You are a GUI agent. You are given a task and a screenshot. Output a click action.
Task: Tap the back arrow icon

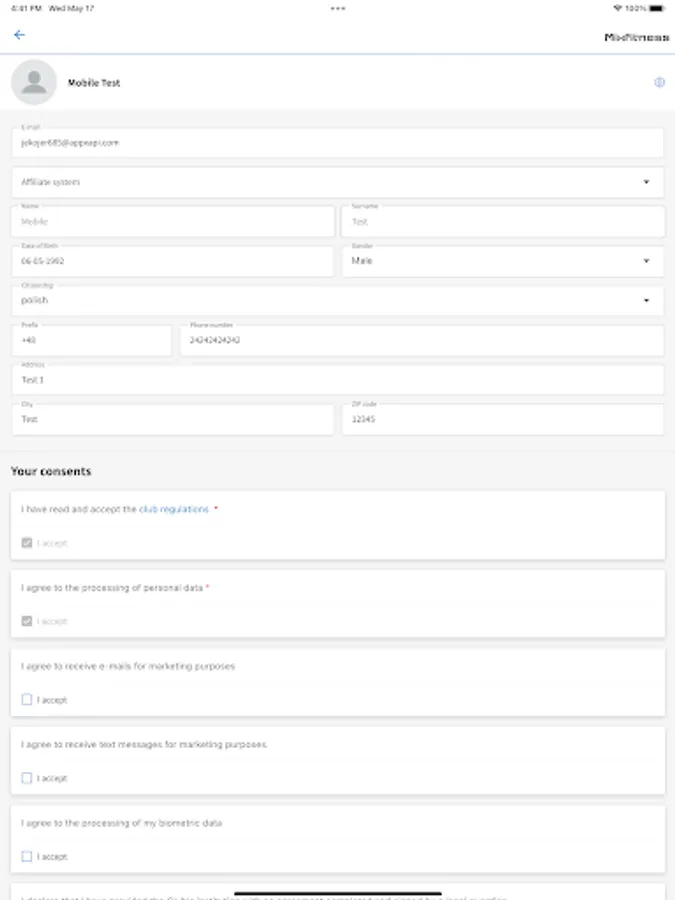[x=19, y=35]
